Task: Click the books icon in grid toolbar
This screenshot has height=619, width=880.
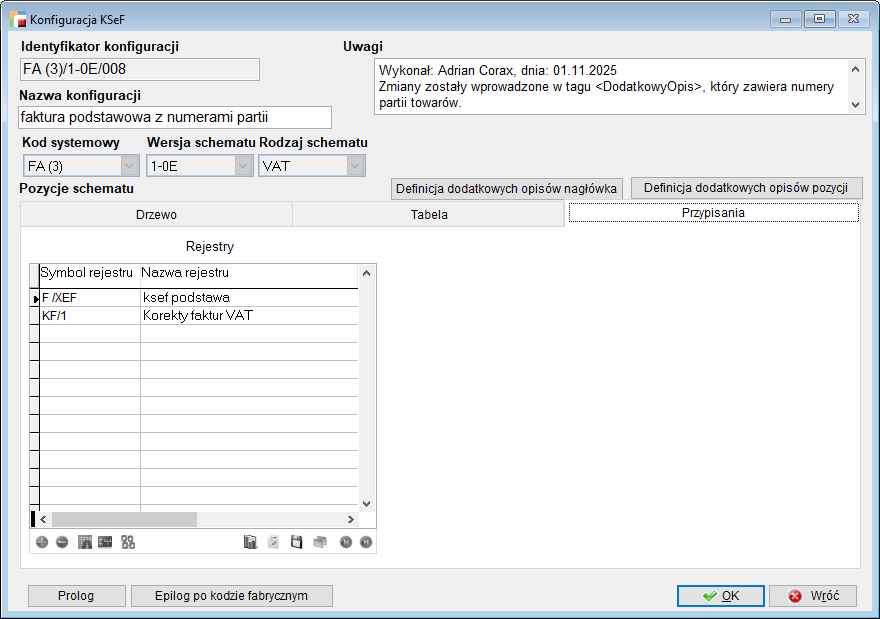Action: pyautogui.click(x=251, y=542)
